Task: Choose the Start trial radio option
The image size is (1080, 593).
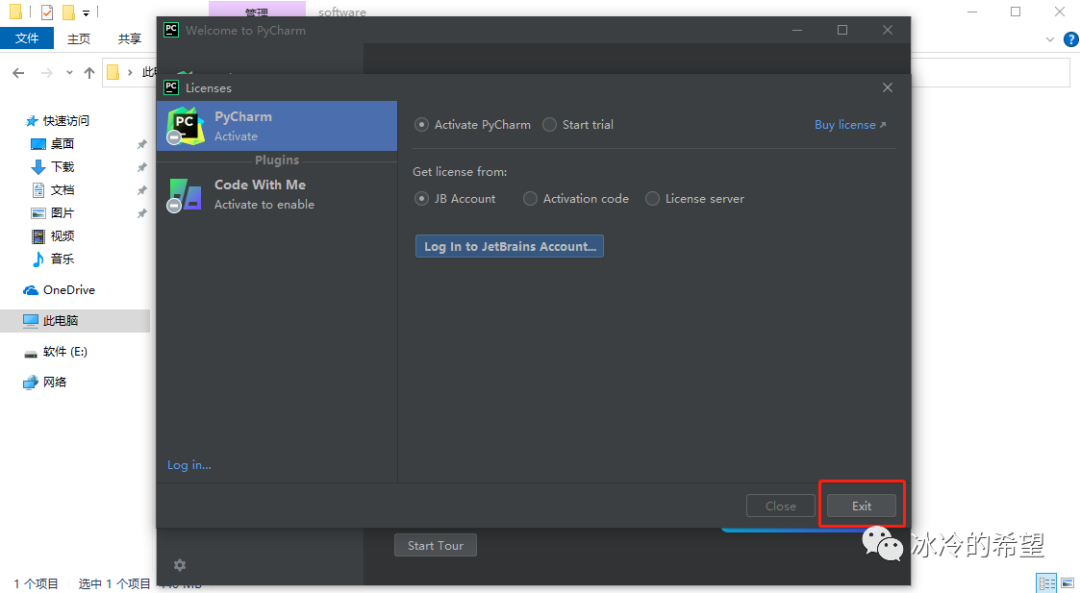Action: tap(549, 125)
